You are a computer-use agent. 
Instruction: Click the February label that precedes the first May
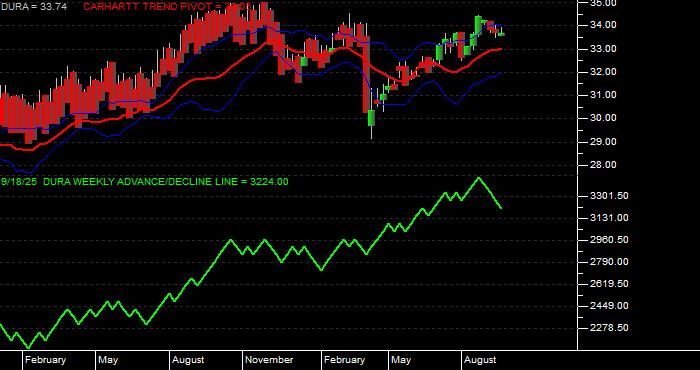(45, 360)
